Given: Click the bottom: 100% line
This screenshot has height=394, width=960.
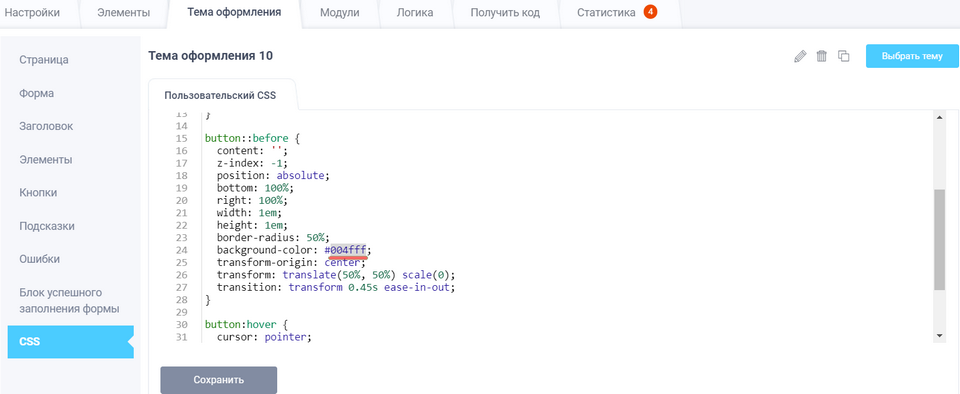Looking at the screenshot, I should point(255,188).
